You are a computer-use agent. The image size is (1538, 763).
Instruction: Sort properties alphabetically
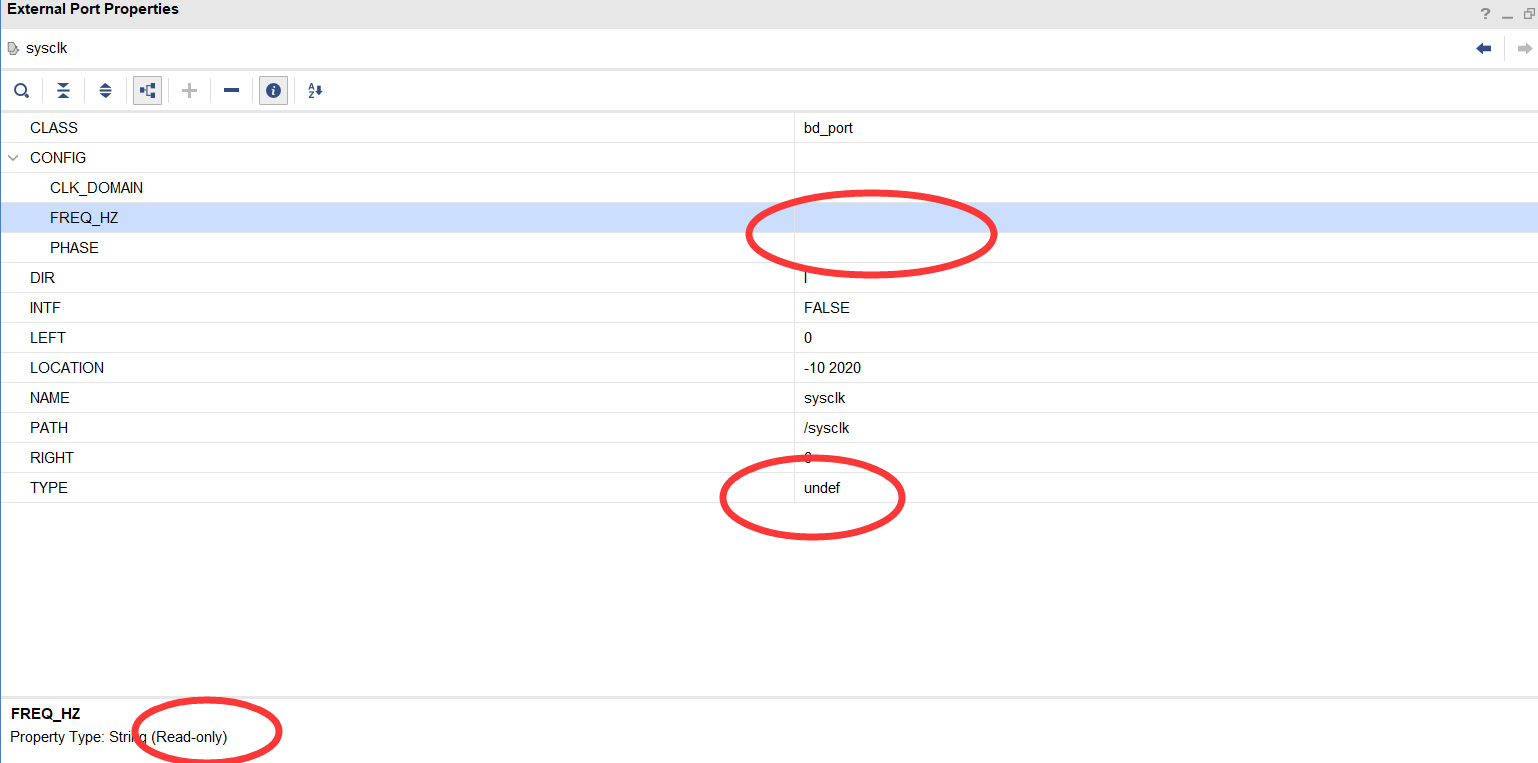click(x=314, y=90)
